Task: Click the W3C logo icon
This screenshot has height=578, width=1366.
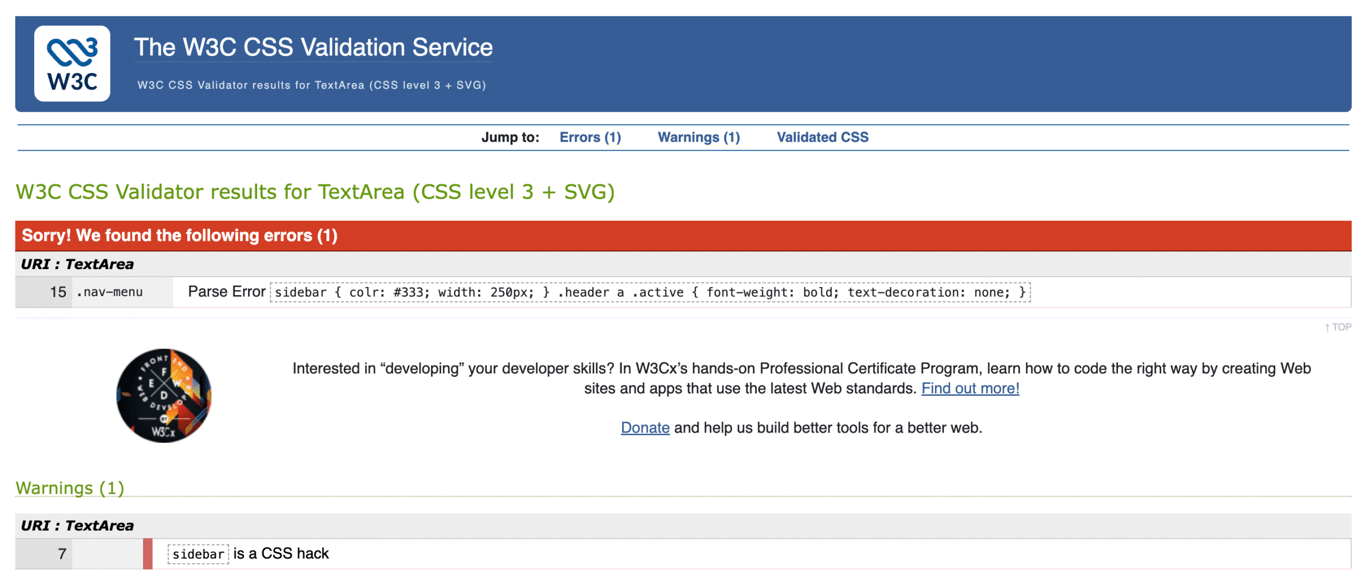Action: click(x=71, y=62)
